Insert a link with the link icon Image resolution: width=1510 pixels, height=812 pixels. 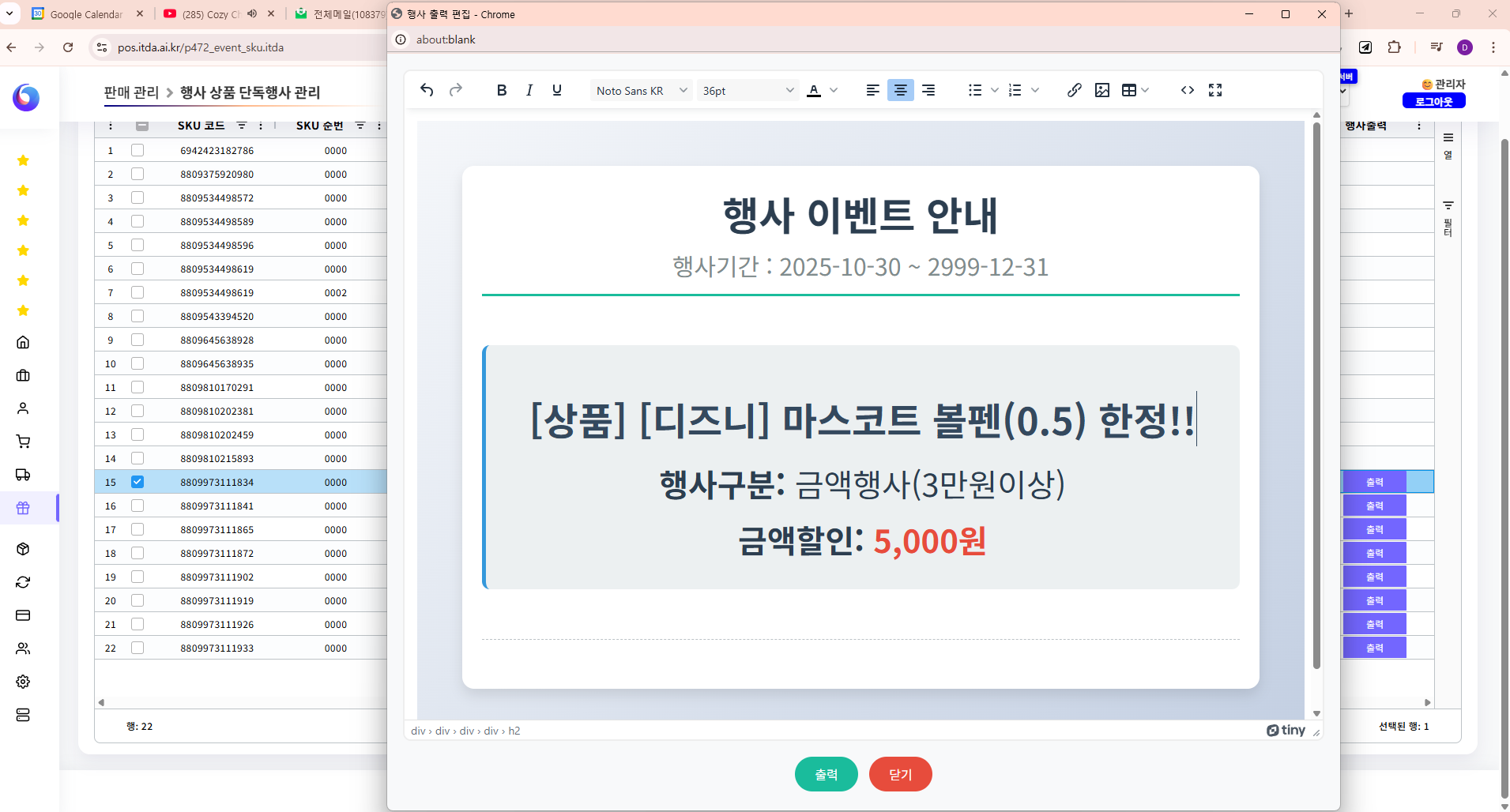[1074, 90]
